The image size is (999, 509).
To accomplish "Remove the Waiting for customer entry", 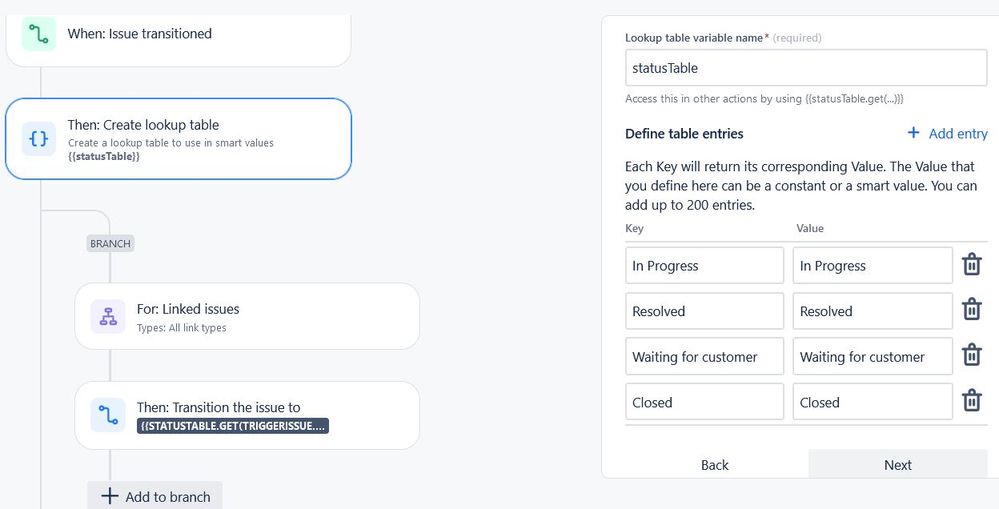I will click(971, 355).
